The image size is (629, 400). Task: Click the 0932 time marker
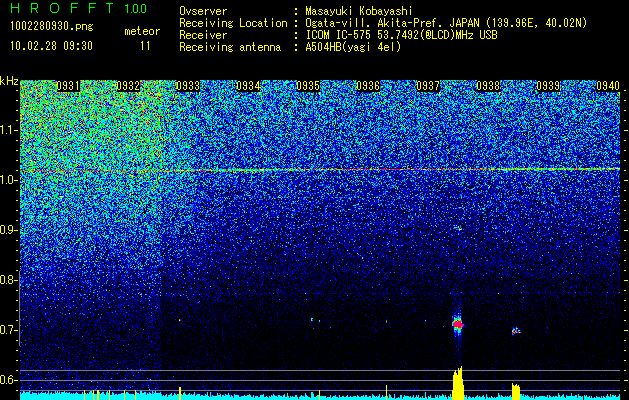click(128, 86)
